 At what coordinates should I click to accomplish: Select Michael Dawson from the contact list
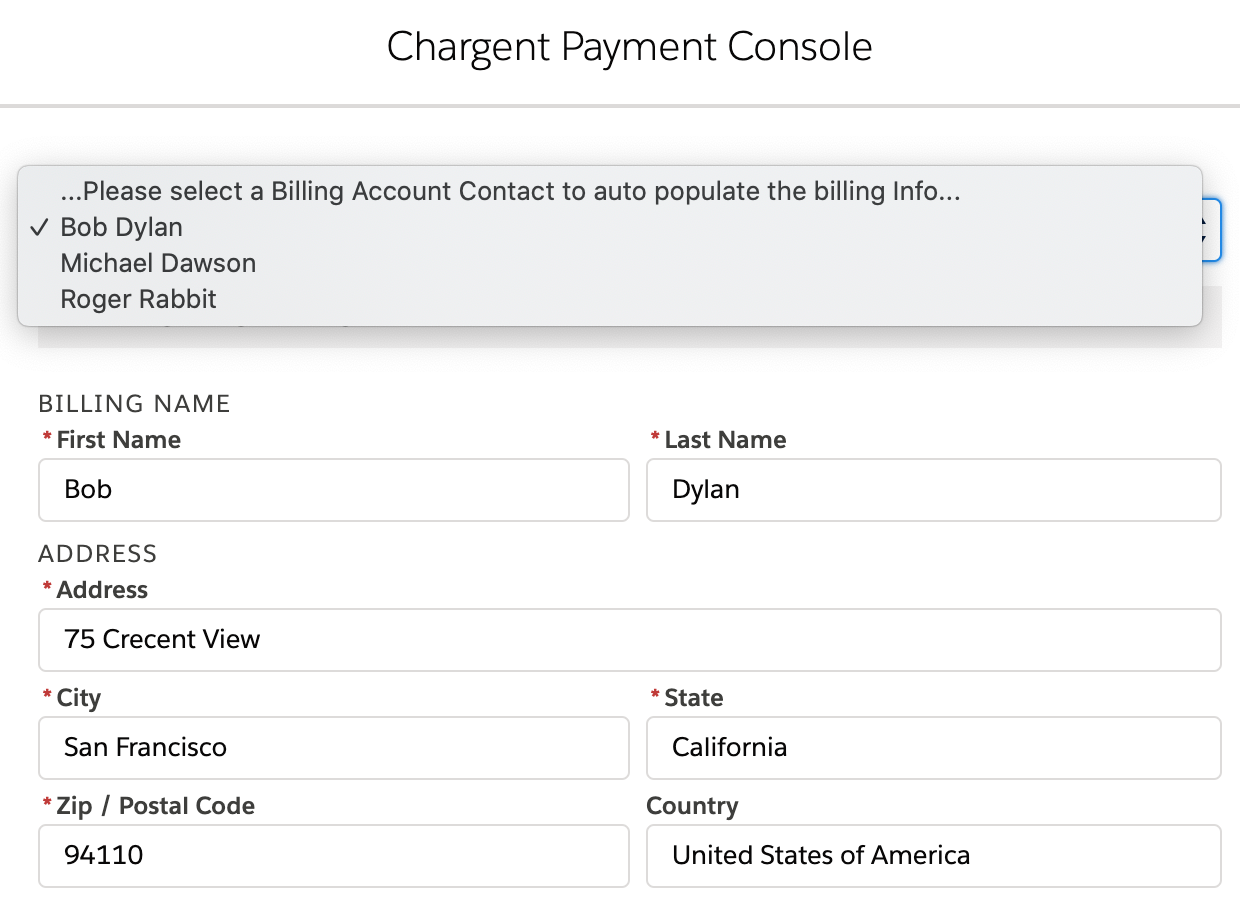(157, 263)
